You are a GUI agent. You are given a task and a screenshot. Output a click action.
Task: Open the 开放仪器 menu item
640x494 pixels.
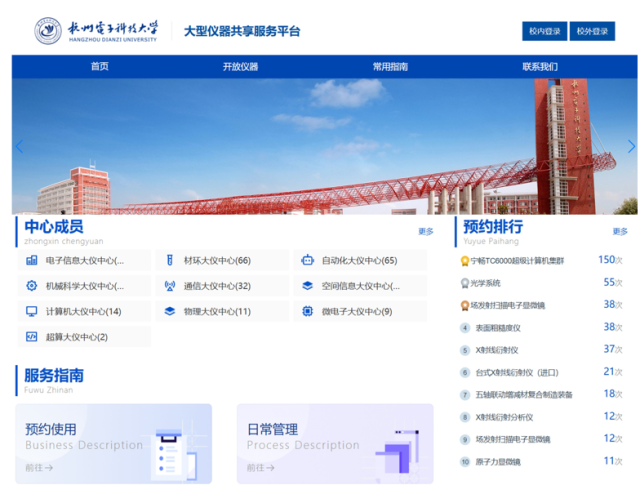(x=240, y=67)
